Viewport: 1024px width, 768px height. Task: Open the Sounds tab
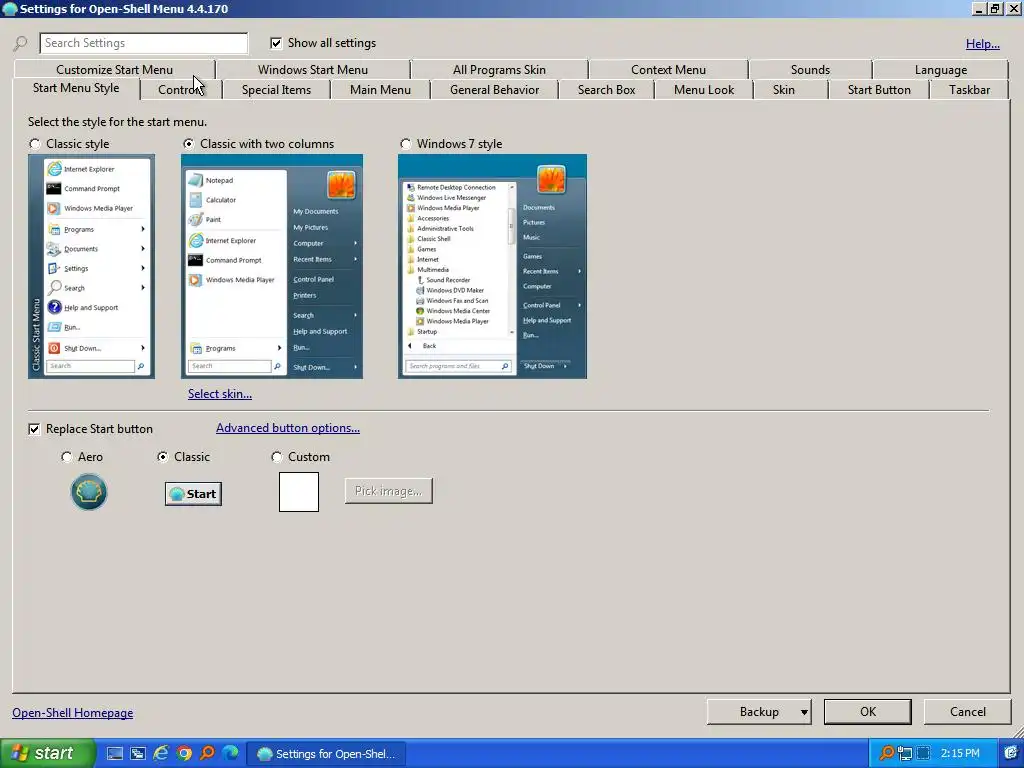pos(810,70)
